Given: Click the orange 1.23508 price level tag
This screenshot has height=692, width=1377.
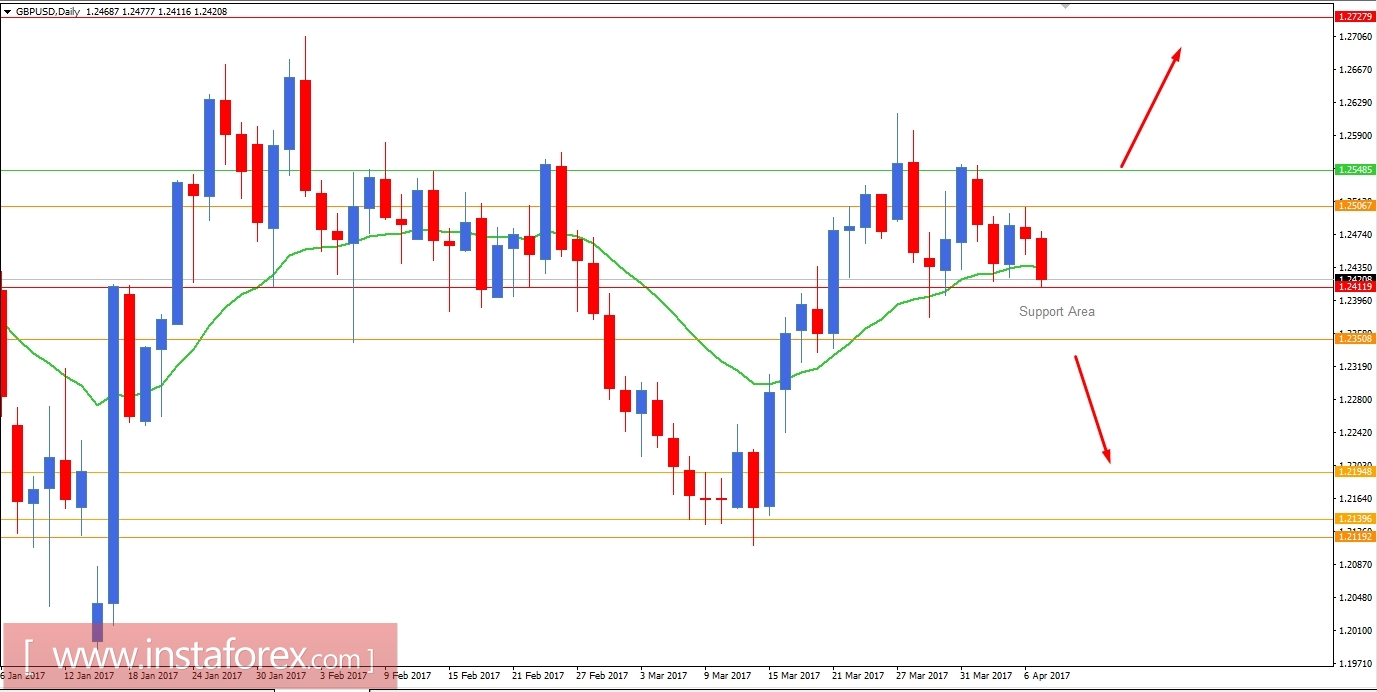Looking at the screenshot, I should (x=1353, y=339).
